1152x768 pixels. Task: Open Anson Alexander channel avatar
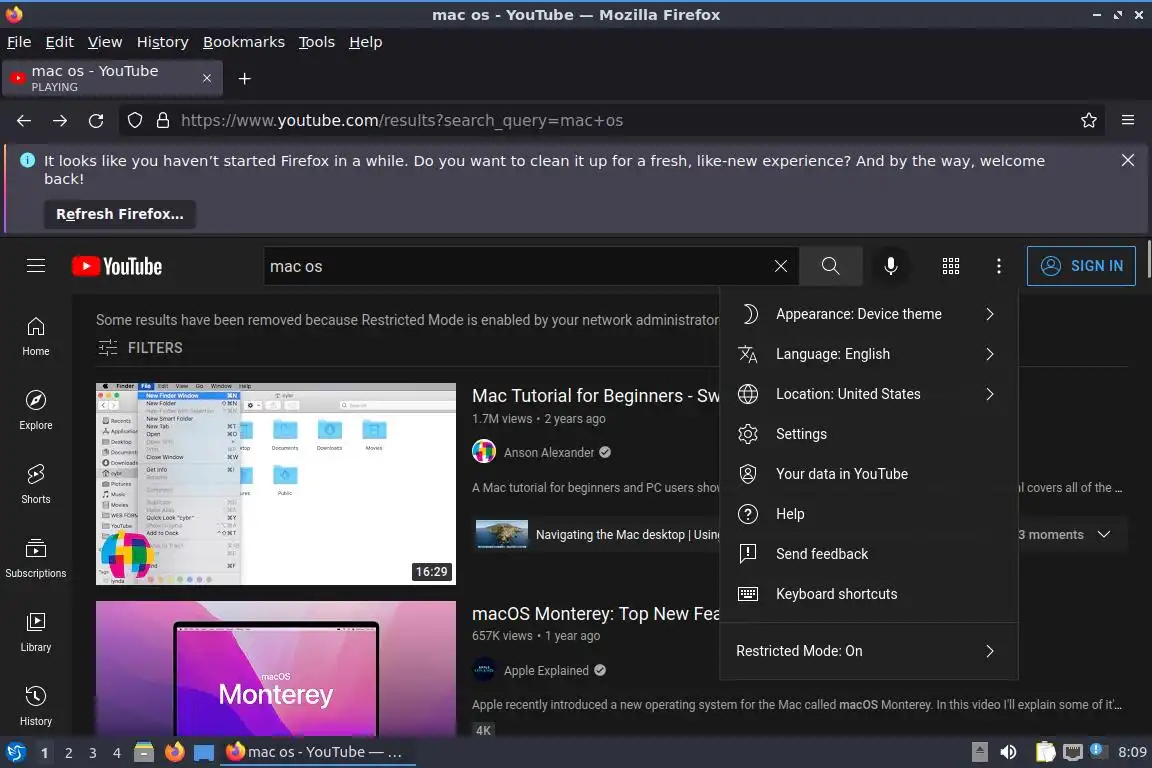(x=483, y=452)
